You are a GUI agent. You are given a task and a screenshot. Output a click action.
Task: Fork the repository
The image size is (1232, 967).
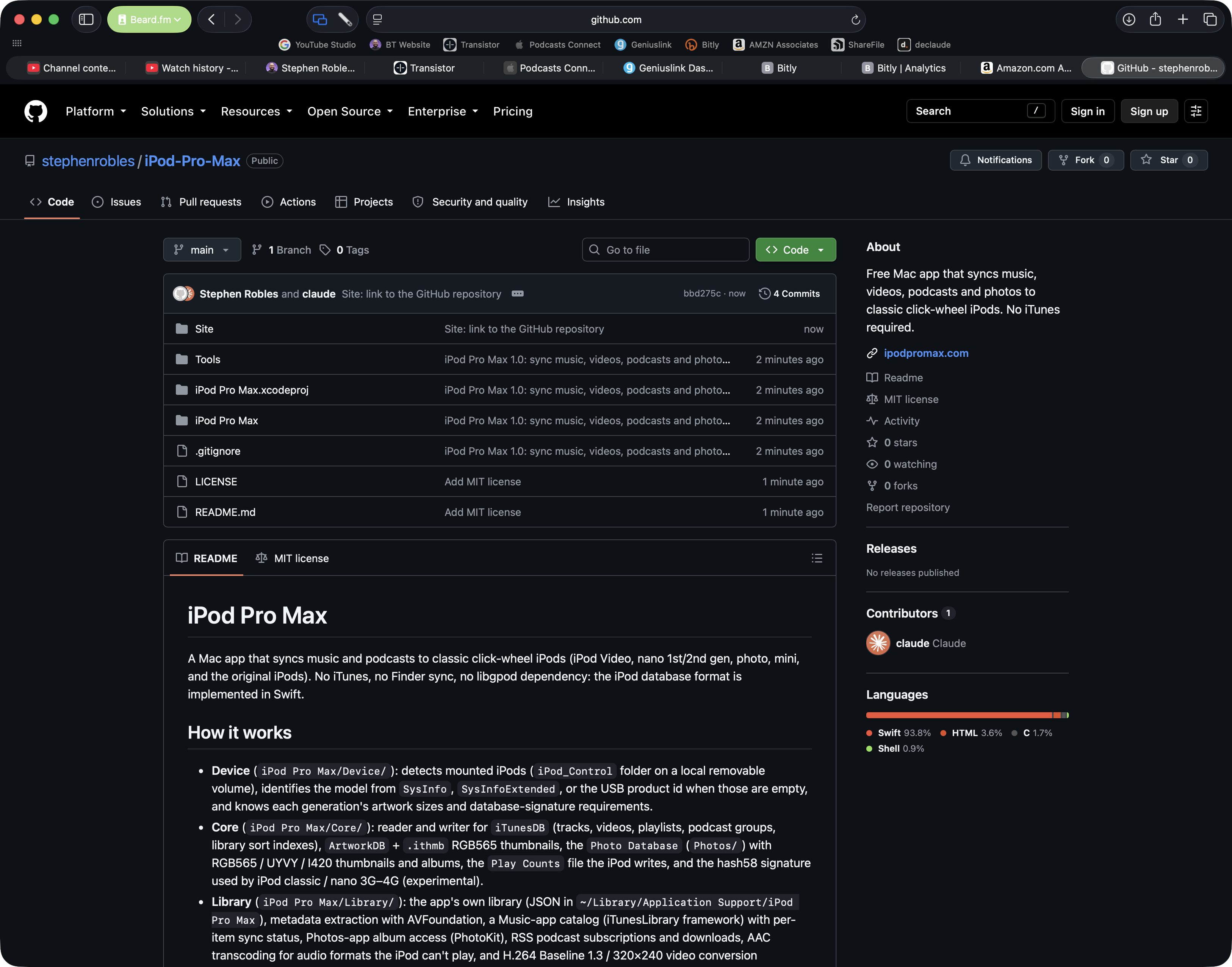coord(1085,160)
